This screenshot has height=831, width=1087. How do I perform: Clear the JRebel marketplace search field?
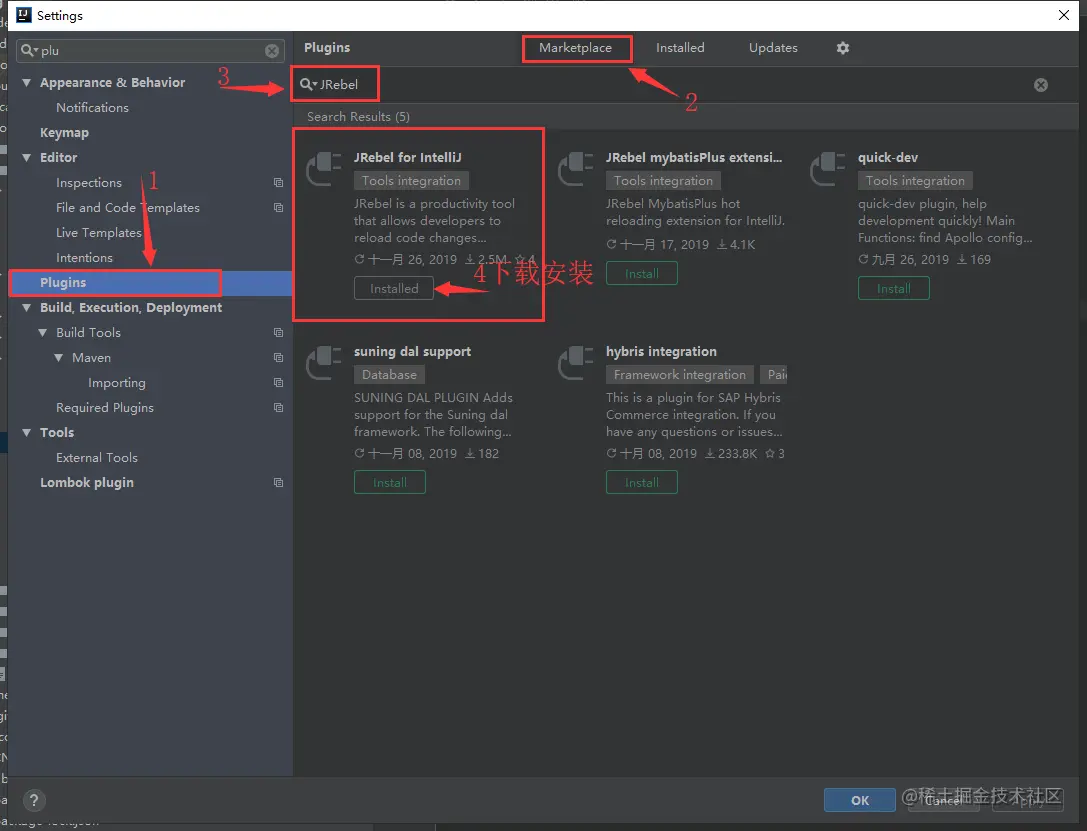1041,85
